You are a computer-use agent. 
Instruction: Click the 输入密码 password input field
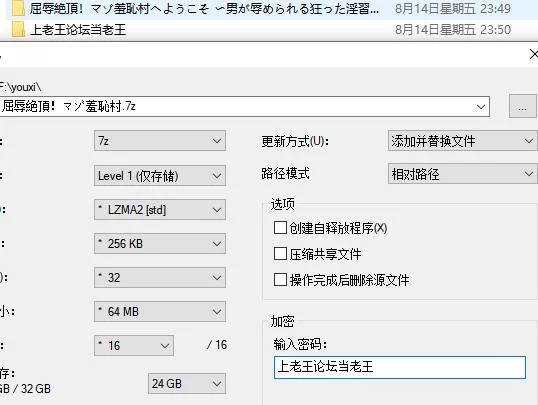(400, 367)
